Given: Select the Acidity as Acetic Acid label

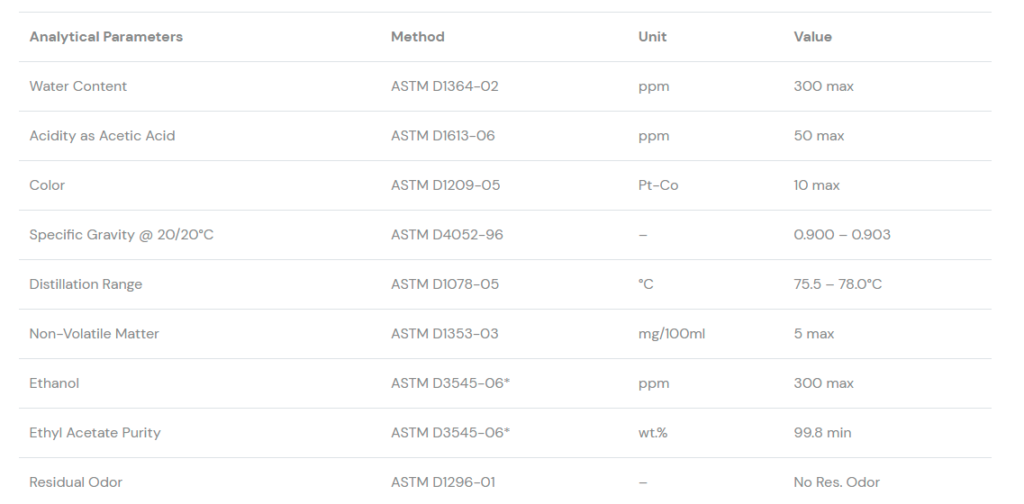Looking at the screenshot, I should click(x=102, y=136).
